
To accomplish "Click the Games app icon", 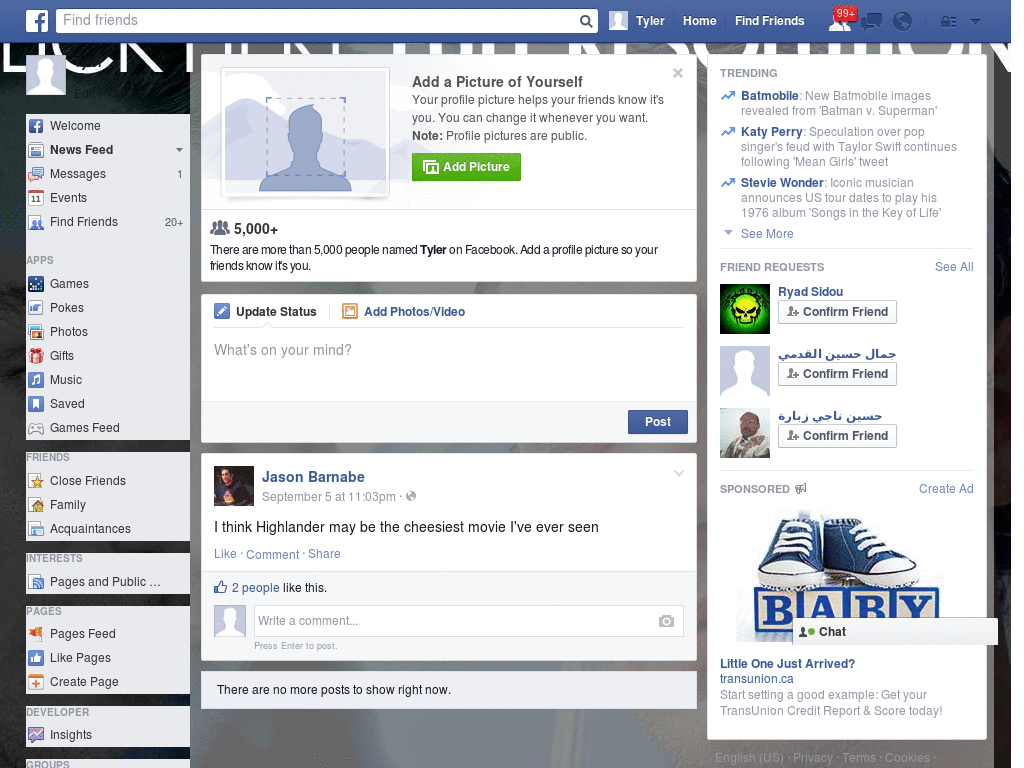I will click(36, 284).
